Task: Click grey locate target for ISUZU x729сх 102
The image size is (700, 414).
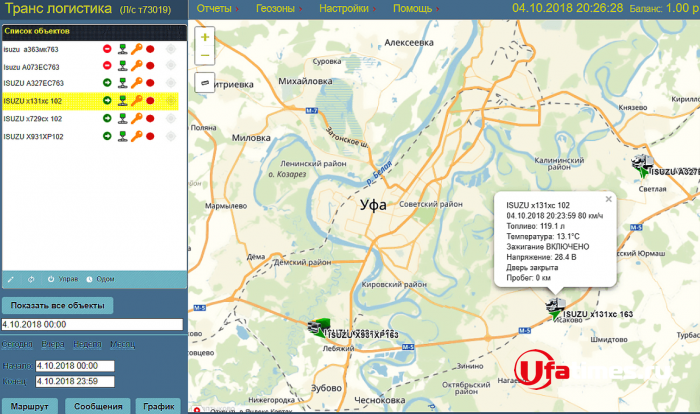Action: tap(171, 118)
